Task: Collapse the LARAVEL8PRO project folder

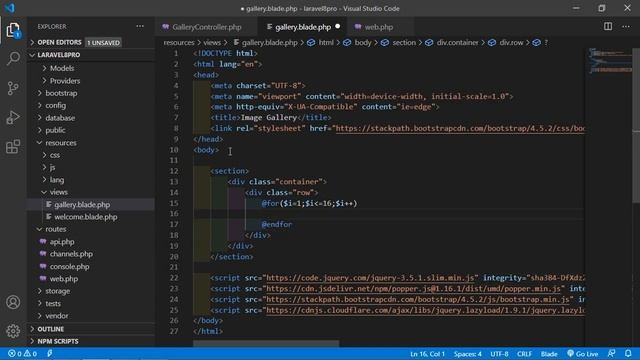Action: point(59,55)
